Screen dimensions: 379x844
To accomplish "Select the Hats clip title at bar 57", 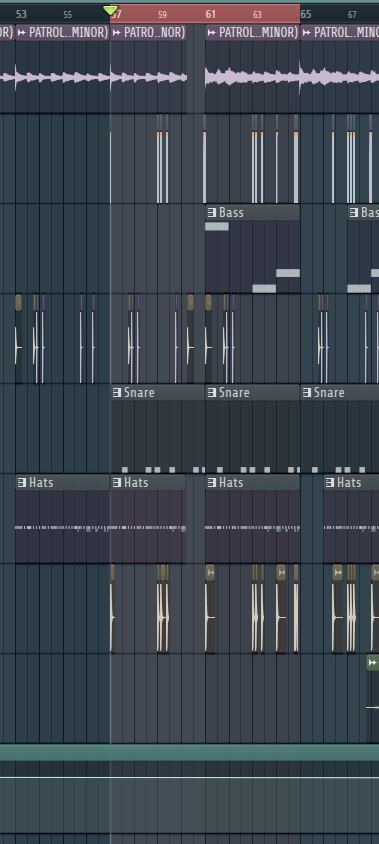I will (x=136, y=482).
